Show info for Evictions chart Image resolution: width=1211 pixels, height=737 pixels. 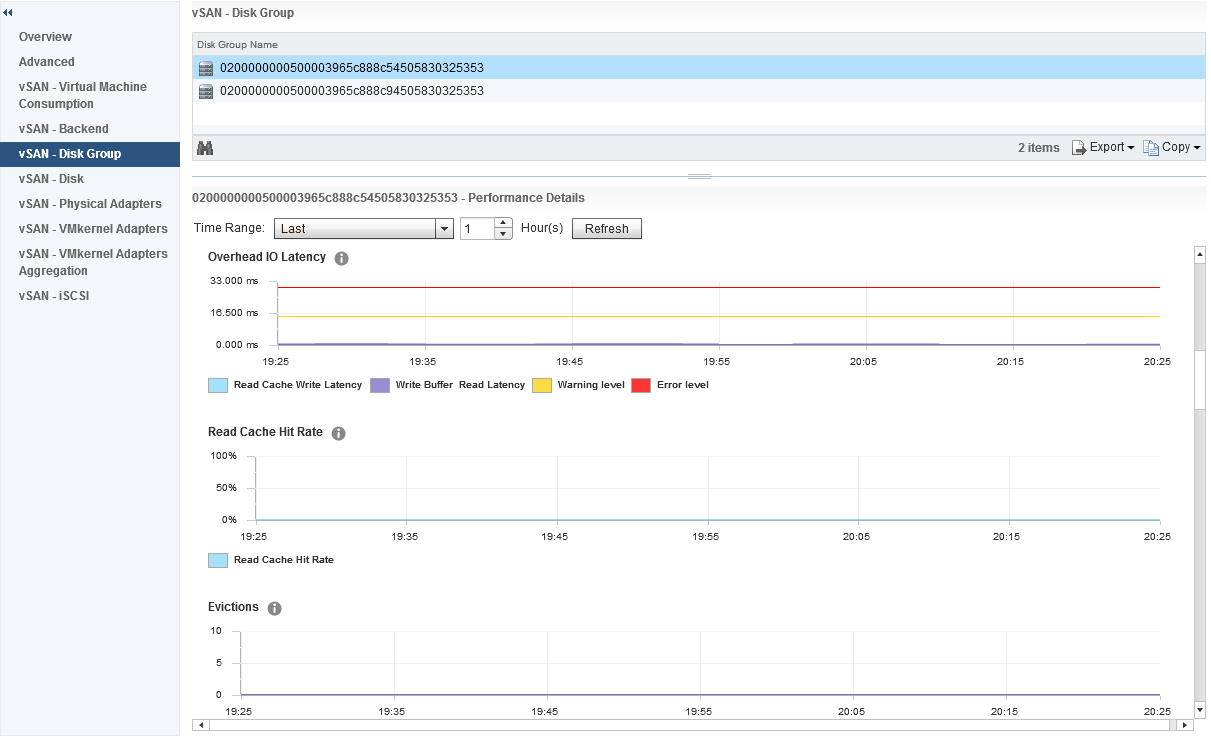(x=275, y=608)
